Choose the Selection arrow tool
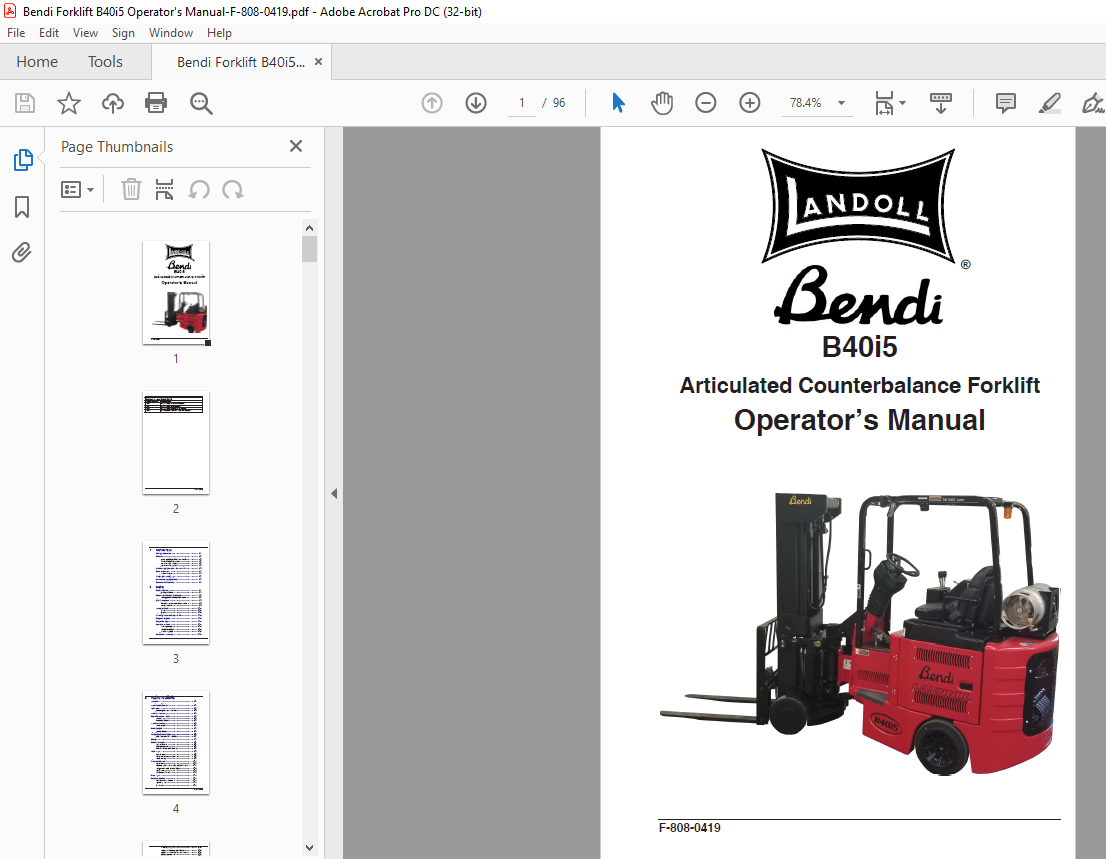Image resolution: width=1106 pixels, height=859 pixels. [x=619, y=103]
